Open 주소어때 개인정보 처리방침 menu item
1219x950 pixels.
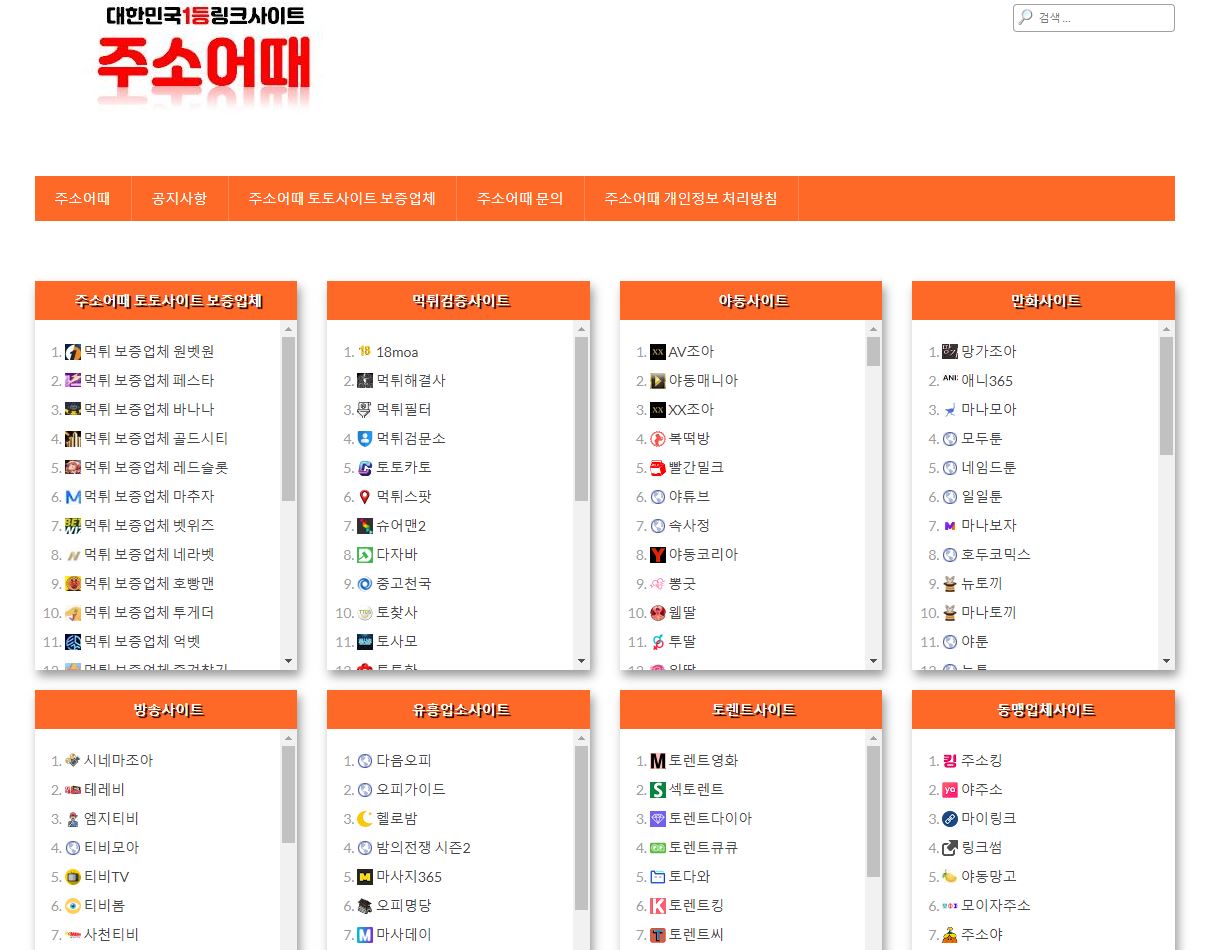coord(690,198)
